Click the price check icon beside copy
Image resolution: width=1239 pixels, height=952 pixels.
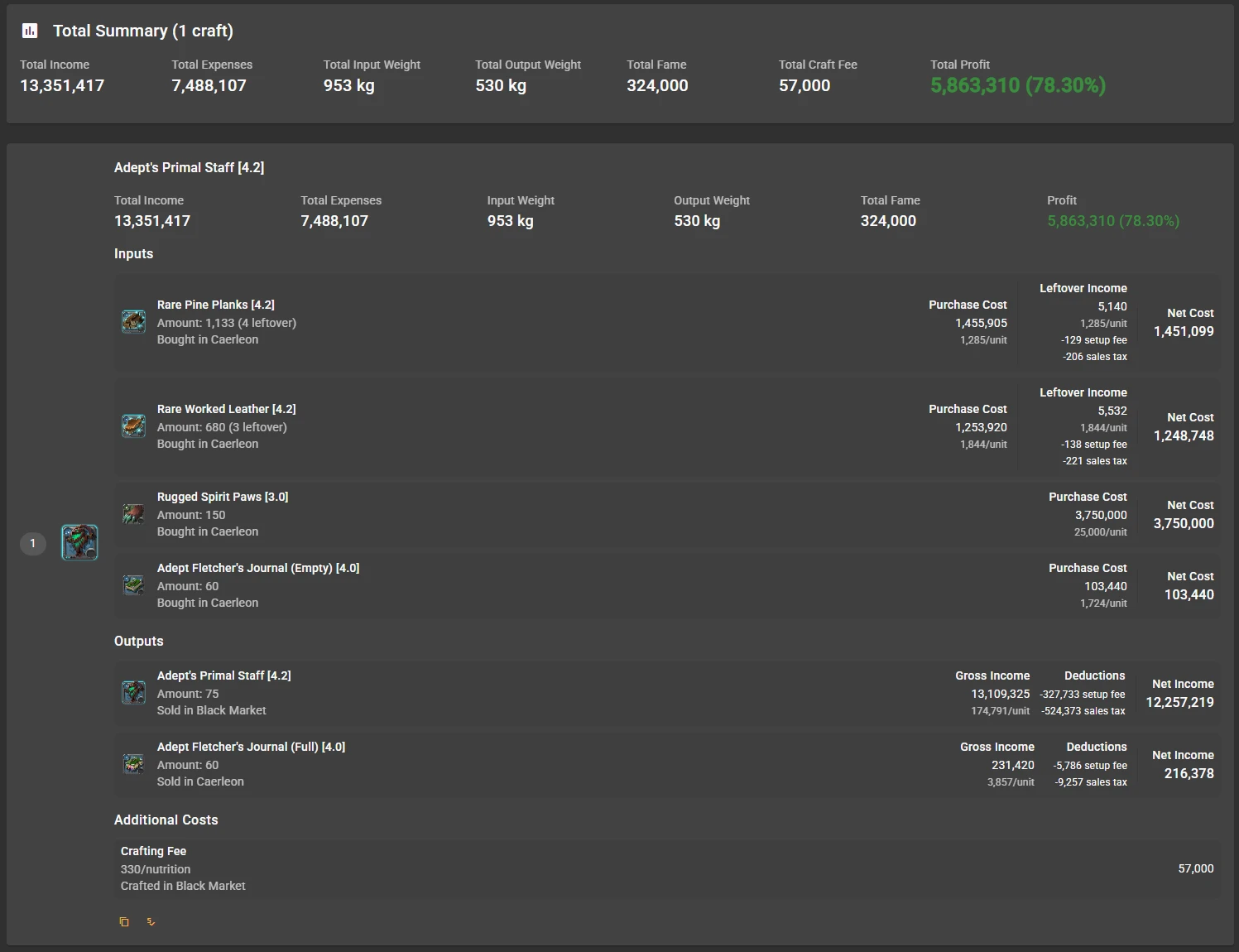point(151,921)
